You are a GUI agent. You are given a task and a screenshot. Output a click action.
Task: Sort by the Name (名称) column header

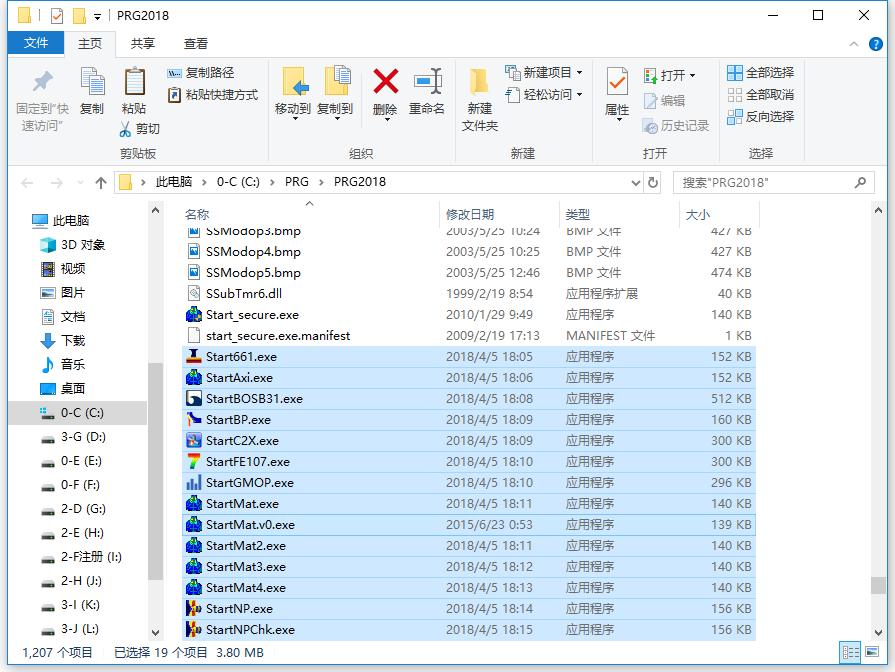coord(197,215)
